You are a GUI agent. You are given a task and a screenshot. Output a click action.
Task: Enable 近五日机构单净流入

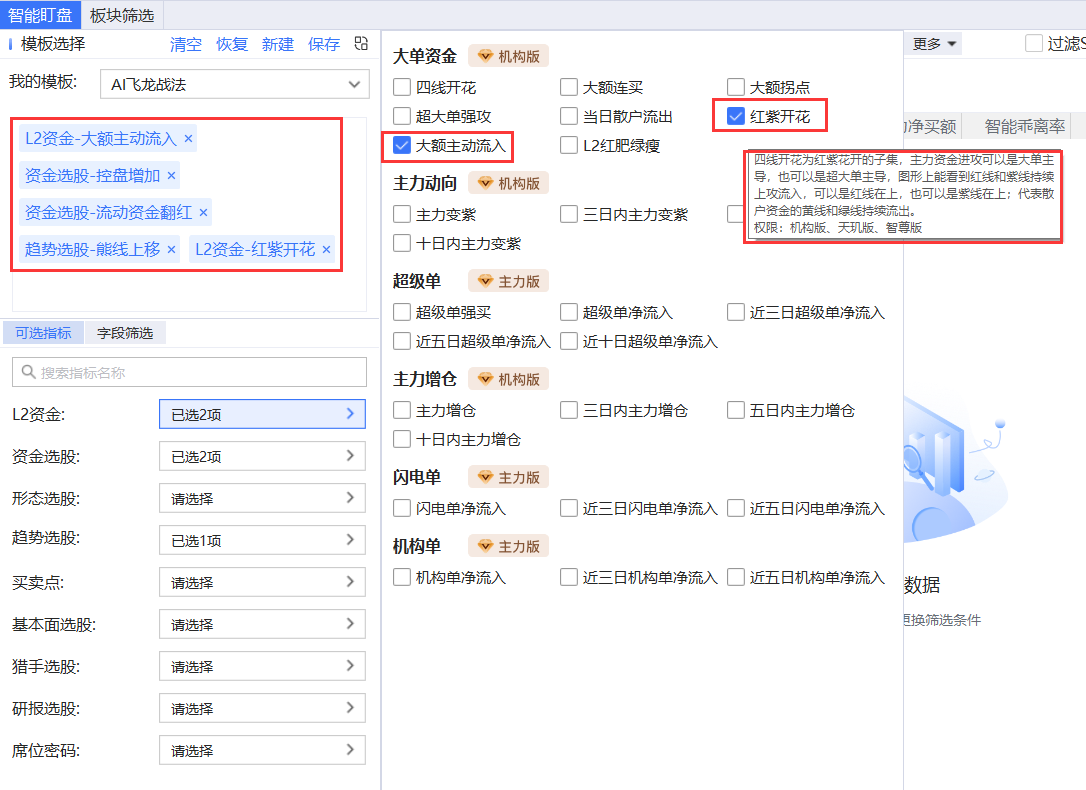[x=736, y=577]
